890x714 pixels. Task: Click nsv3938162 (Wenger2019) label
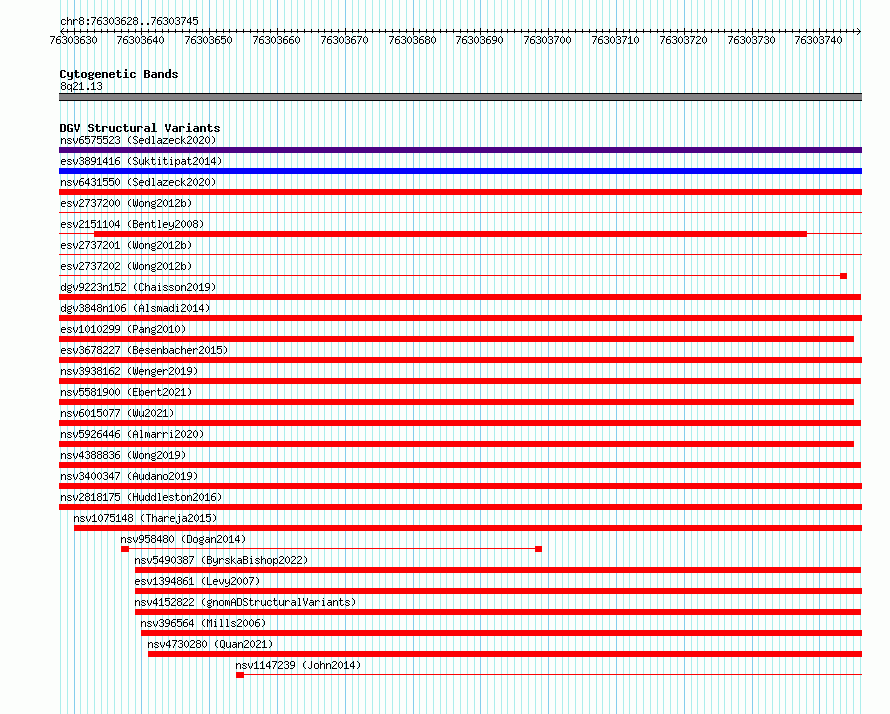tap(129, 371)
